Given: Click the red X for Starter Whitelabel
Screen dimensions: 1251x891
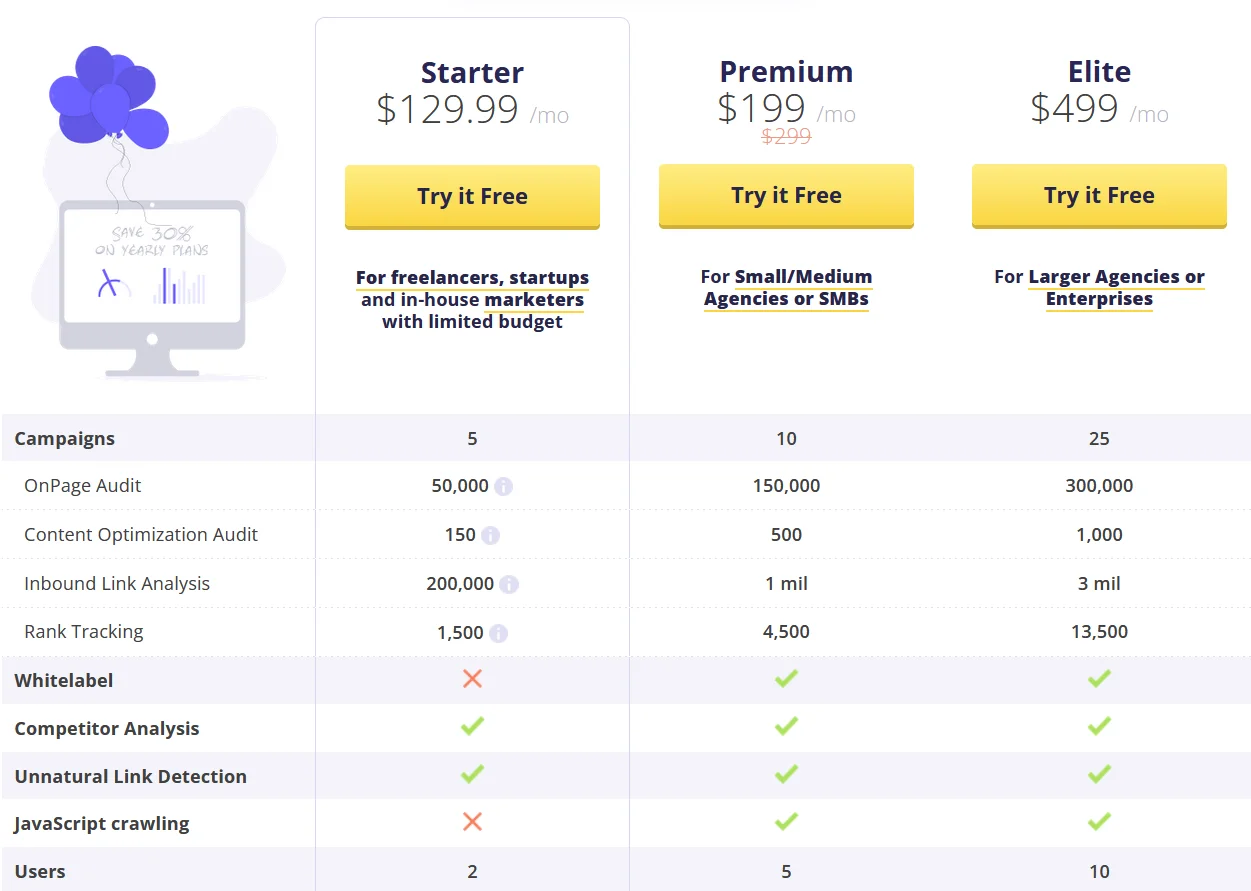Looking at the screenshot, I should coord(472,679).
